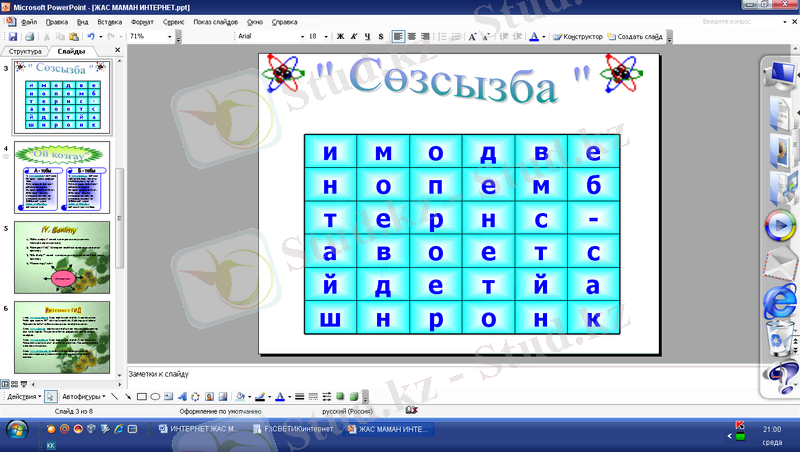
Task: Click the Print icon in the toolbar
Action: (x=29, y=36)
